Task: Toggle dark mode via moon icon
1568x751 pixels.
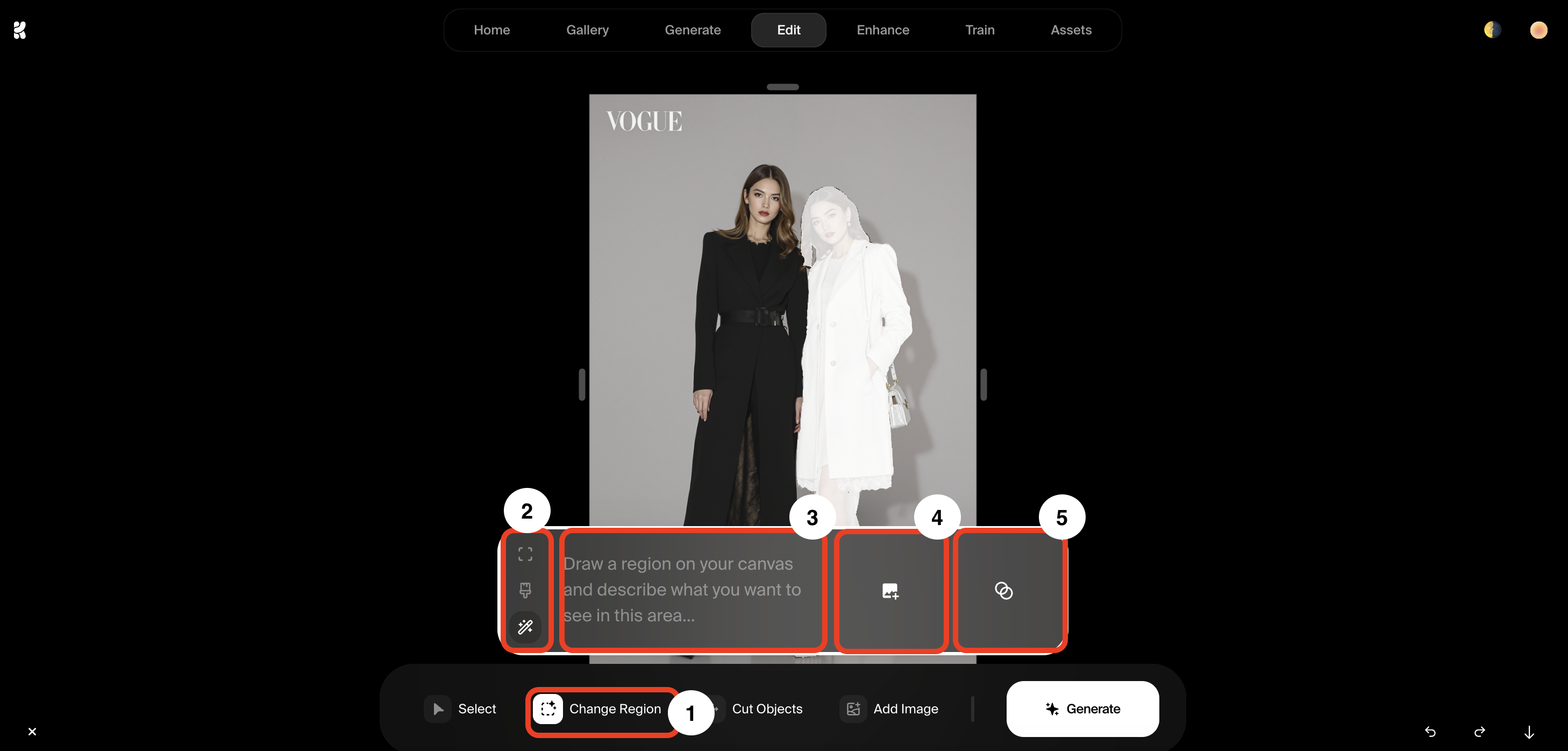Action: [x=1493, y=29]
